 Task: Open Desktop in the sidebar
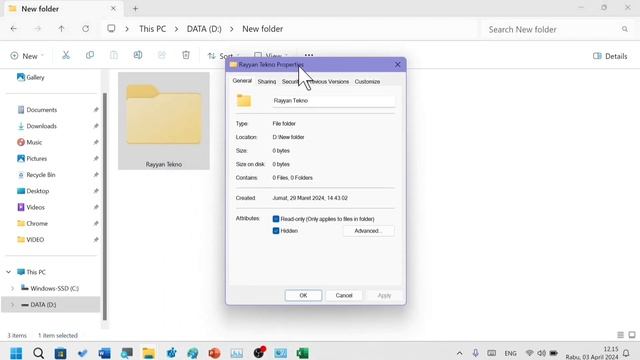coord(33,191)
